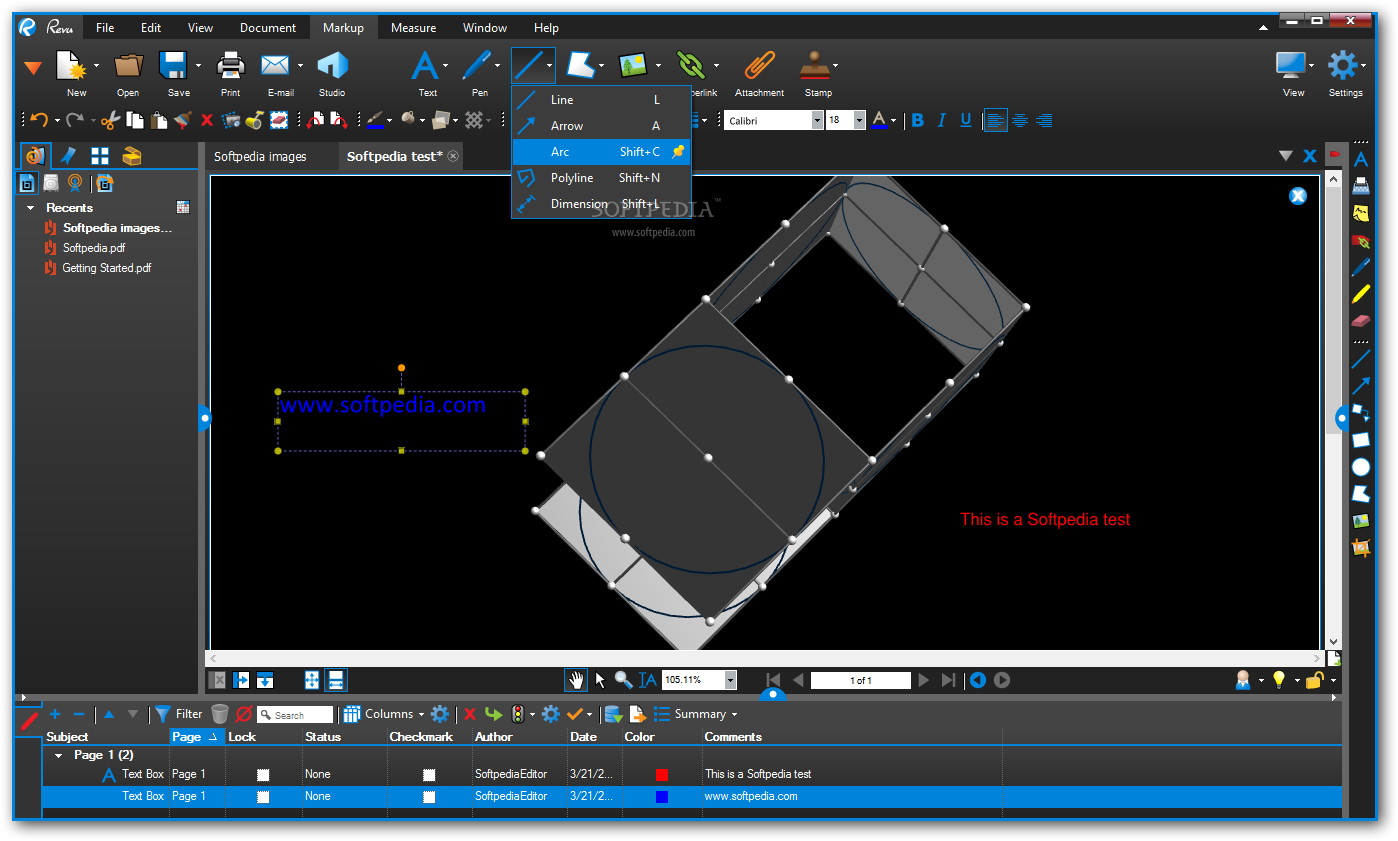This screenshot has height=841, width=1398.
Task: Open Getting Started.pdf from Recents
Action: coord(107,268)
